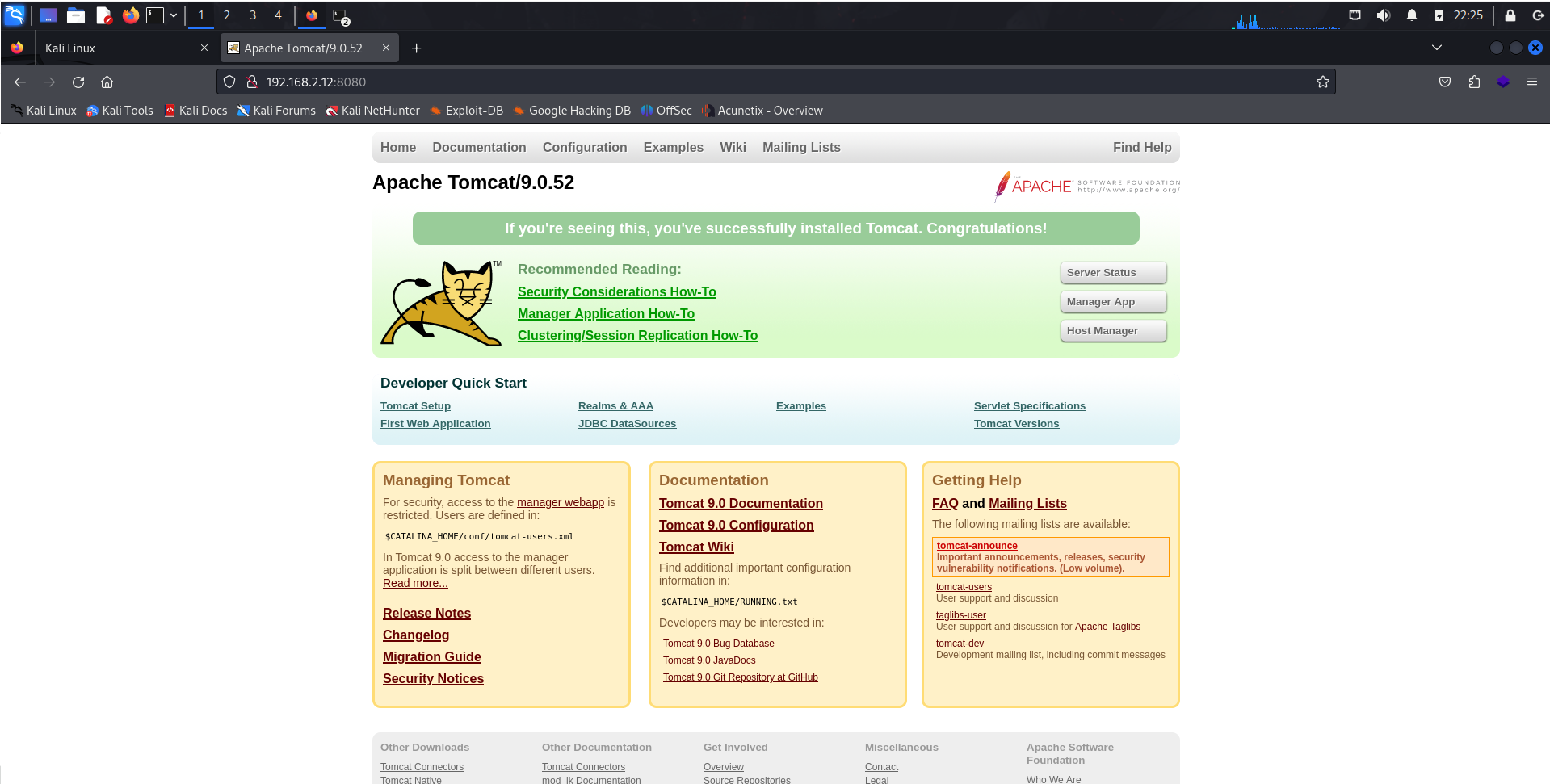Click the Manager App button
Image resolution: width=1550 pixels, height=784 pixels.
[x=1113, y=302]
